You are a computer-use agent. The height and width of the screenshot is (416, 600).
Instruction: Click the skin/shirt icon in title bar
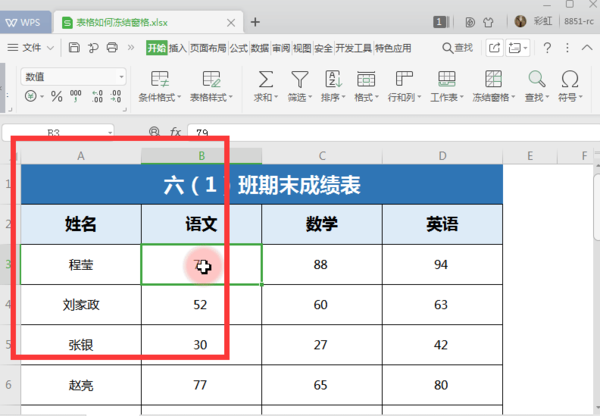click(488, 22)
